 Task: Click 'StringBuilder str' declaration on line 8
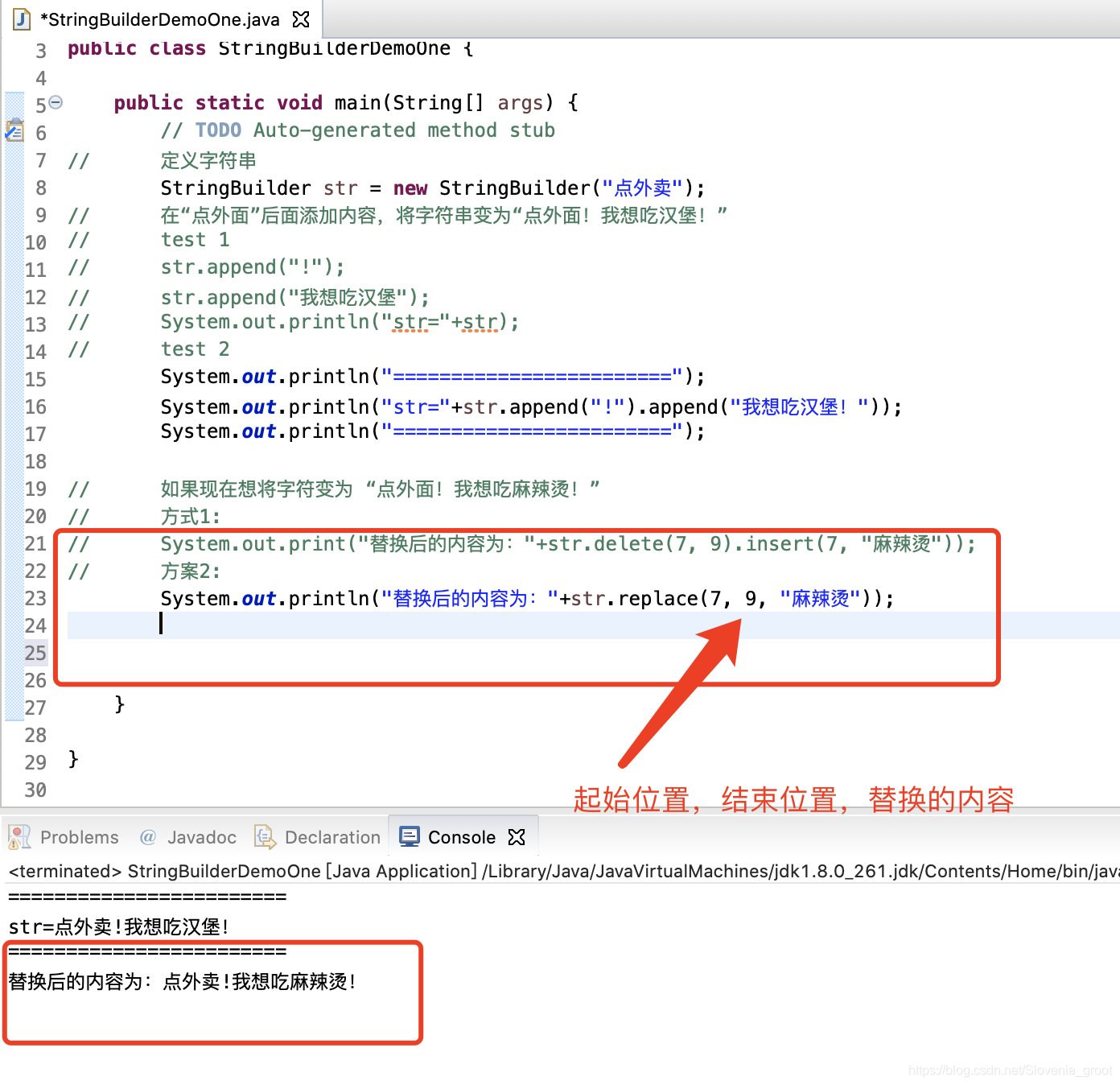click(259, 188)
